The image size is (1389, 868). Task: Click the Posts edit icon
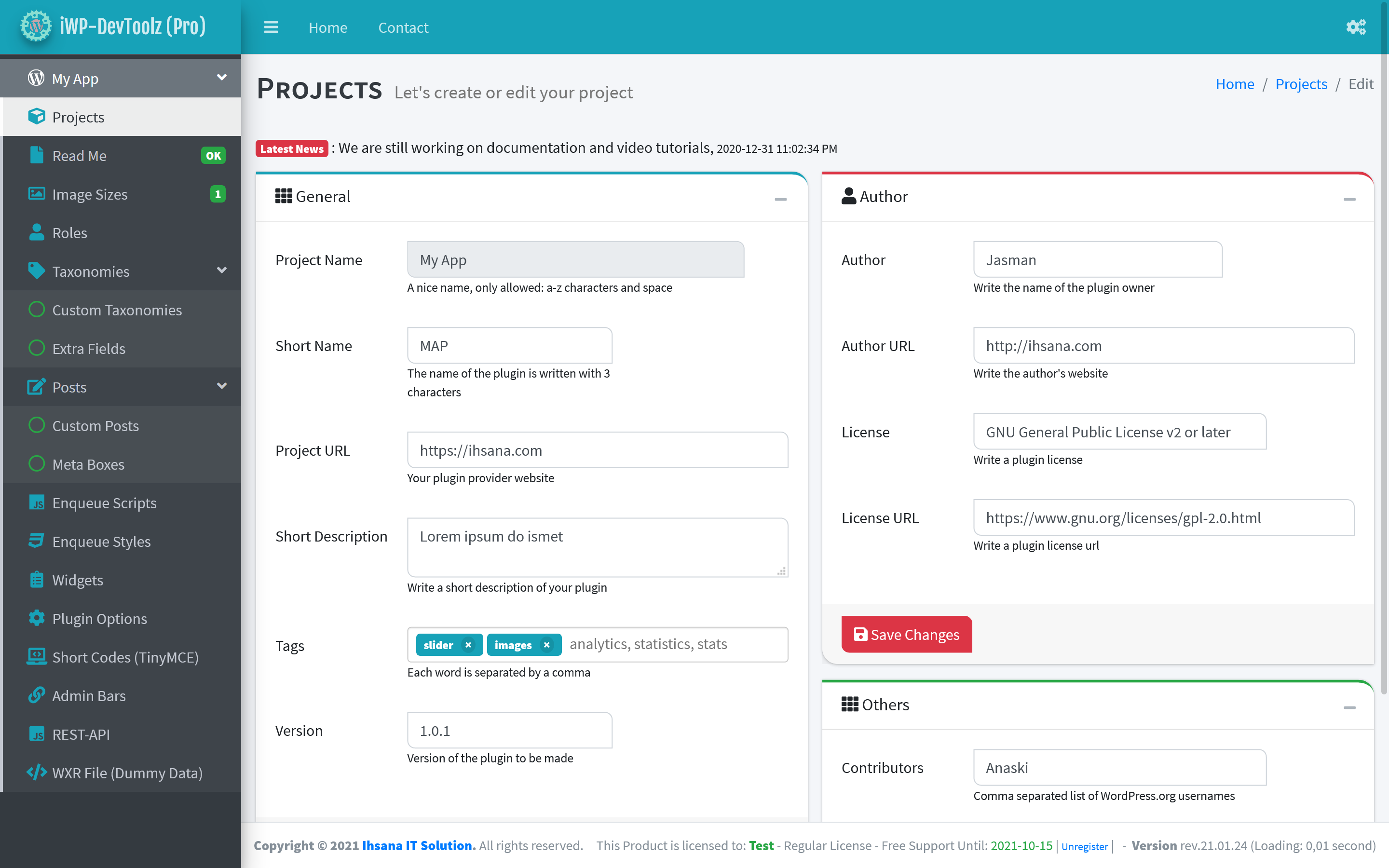tap(36, 386)
